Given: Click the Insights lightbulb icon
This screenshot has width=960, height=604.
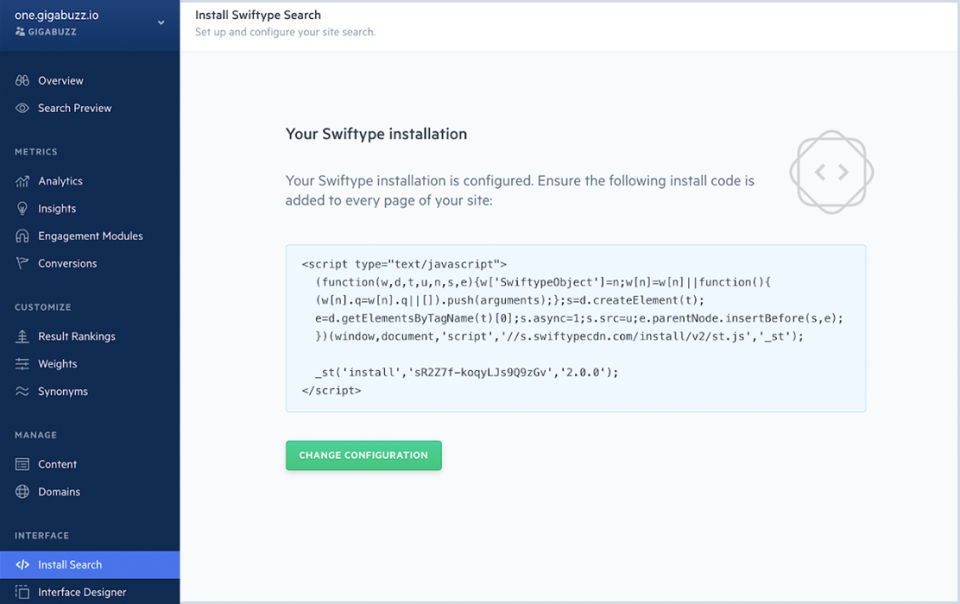Looking at the screenshot, I should point(22,208).
